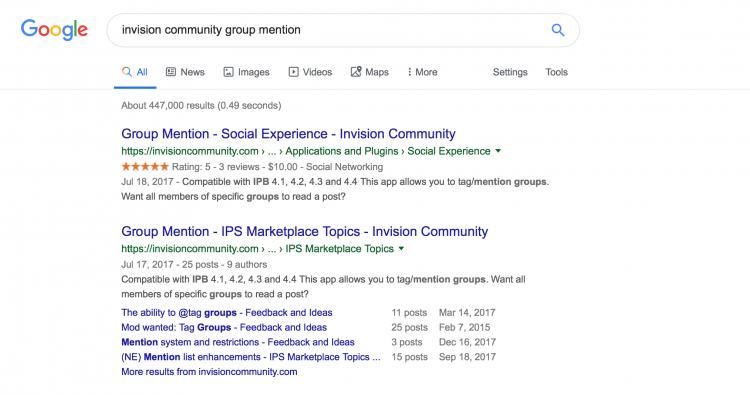Open 'Mention system and restrictions' sublink
Screen dimensions: 750x395
tap(238, 342)
